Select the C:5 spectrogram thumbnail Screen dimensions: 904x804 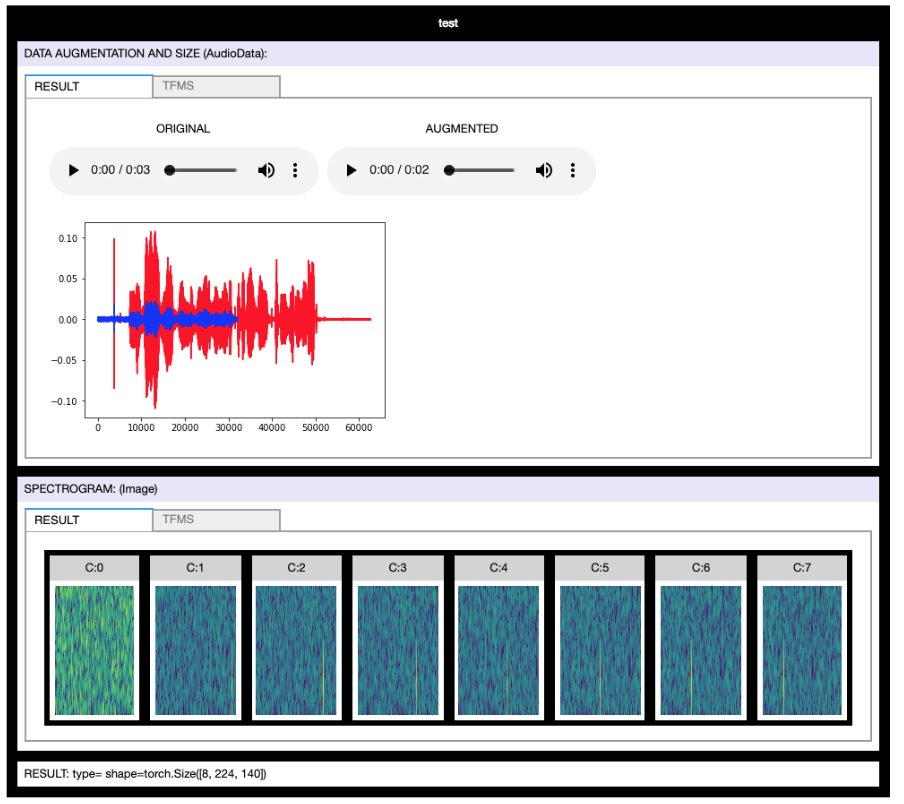point(599,650)
